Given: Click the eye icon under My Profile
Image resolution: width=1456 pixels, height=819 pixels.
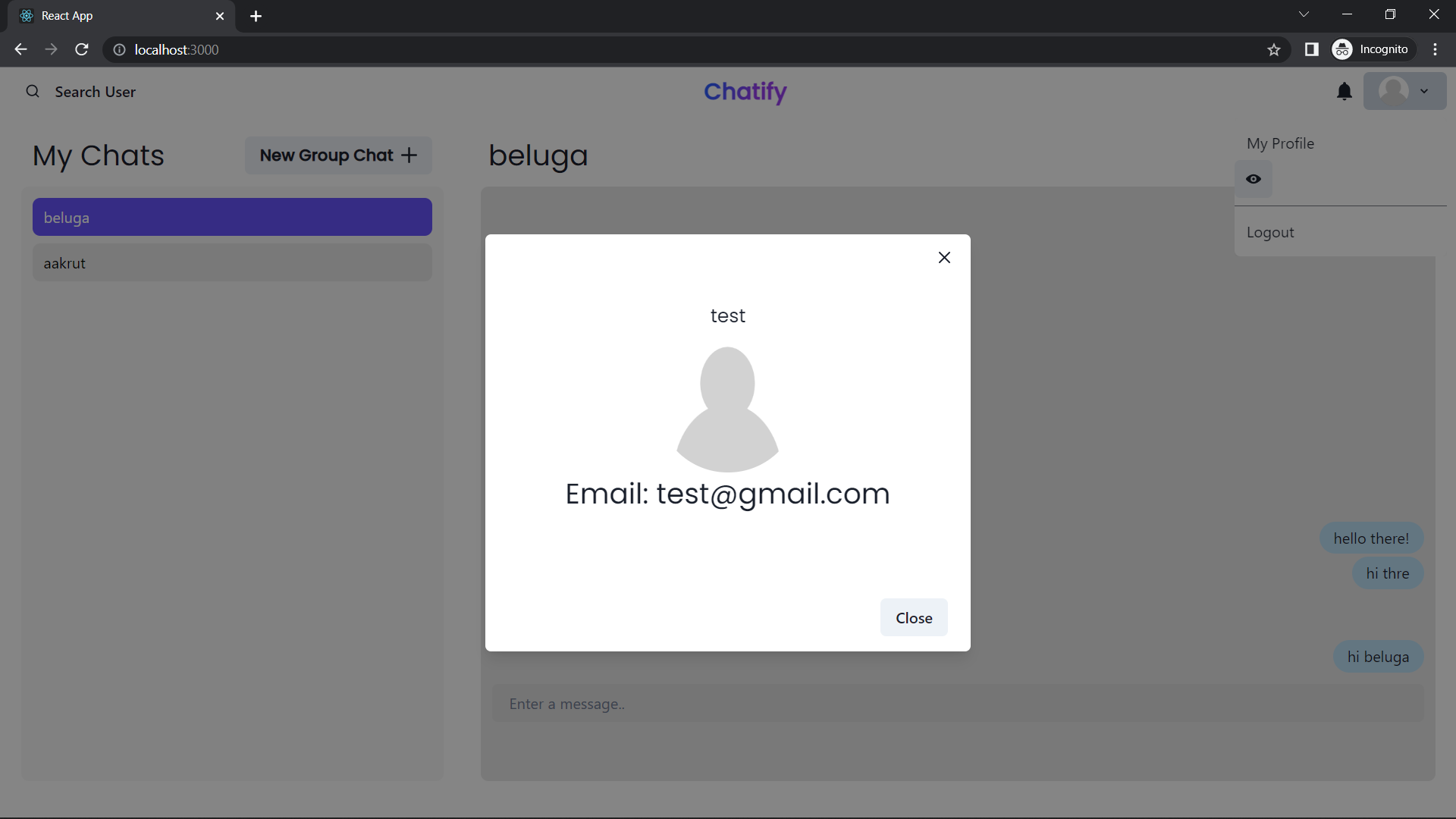Looking at the screenshot, I should (1254, 178).
